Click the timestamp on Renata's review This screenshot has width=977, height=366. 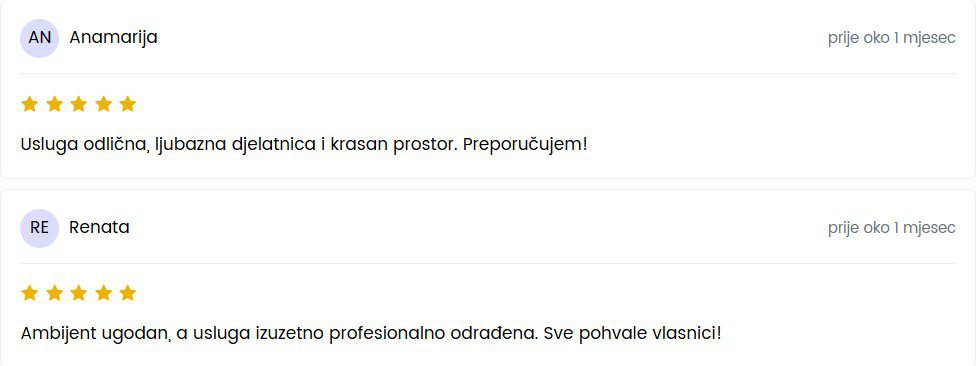pyautogui.click(x=892, y=228)
